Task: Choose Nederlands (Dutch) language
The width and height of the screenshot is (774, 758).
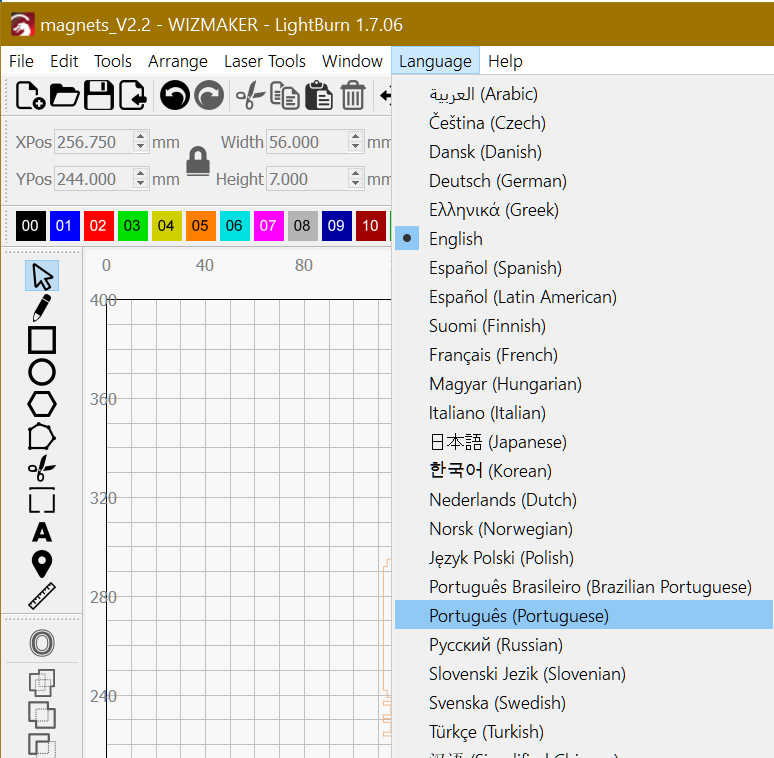Action: 583,500
